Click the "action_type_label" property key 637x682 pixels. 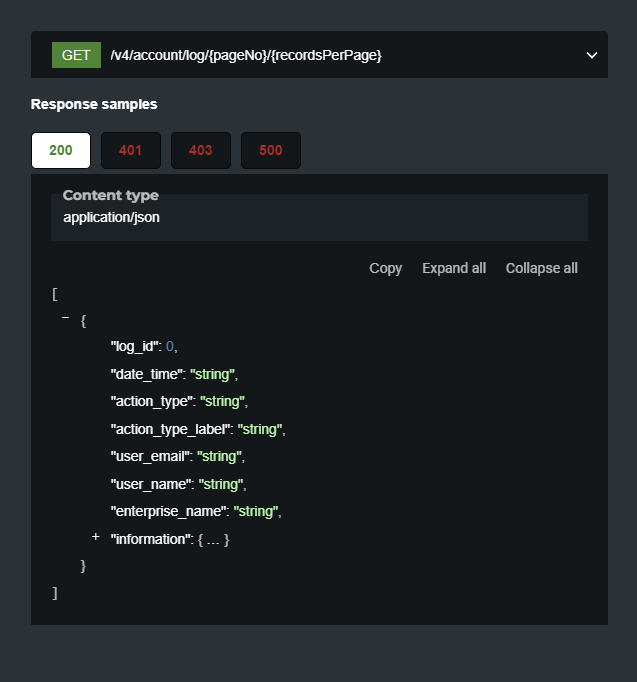click(171, 429)
